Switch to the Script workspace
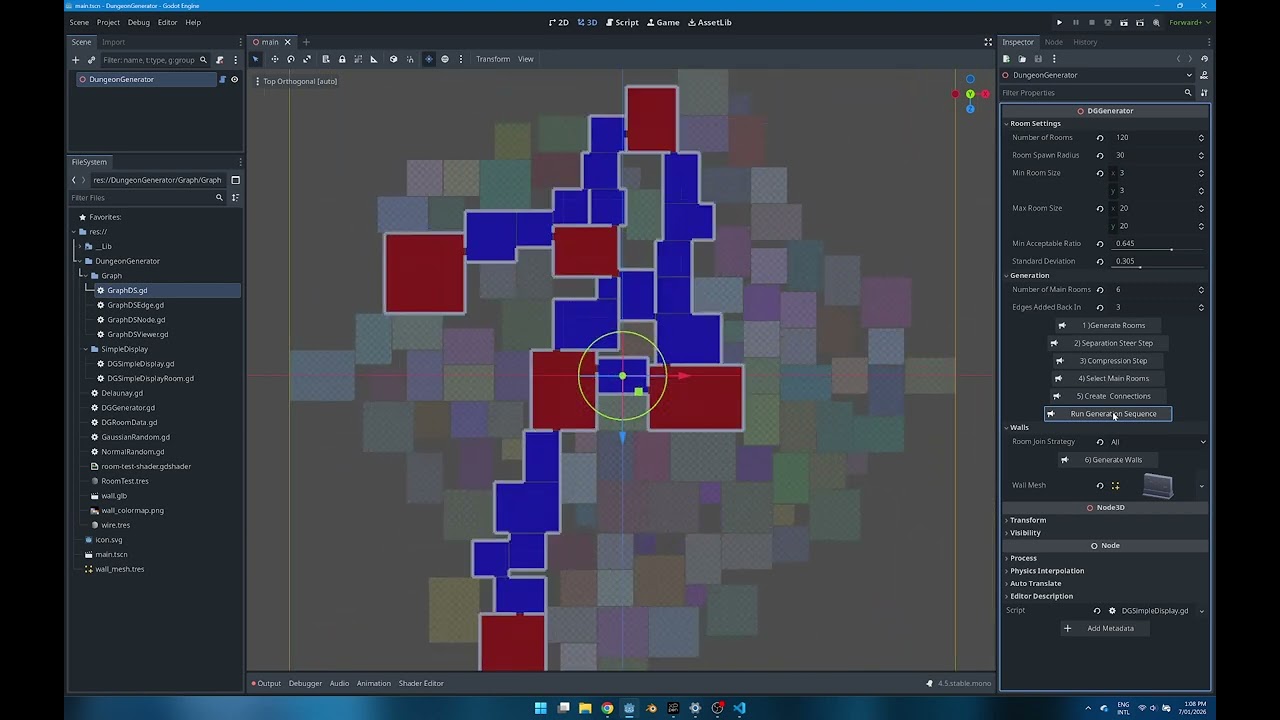1280x720 pixels. (x=622, y=22)
